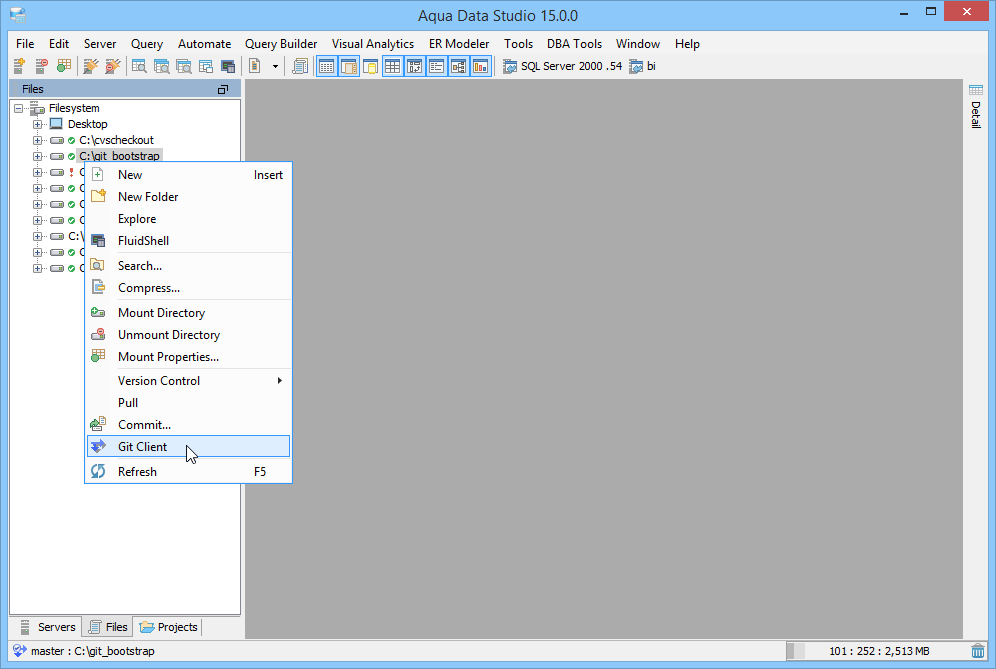Choose New Folder from the context menu
This screenshot has width=996, height=669.
pyautogui.click(x=189, y=197)
